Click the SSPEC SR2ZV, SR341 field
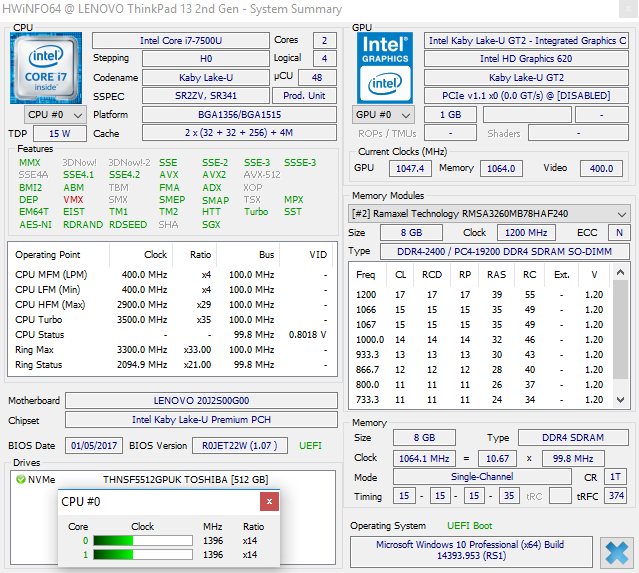The width and height of the screenshot is (639, 573). pyautogui.click(x=206, y=96)
